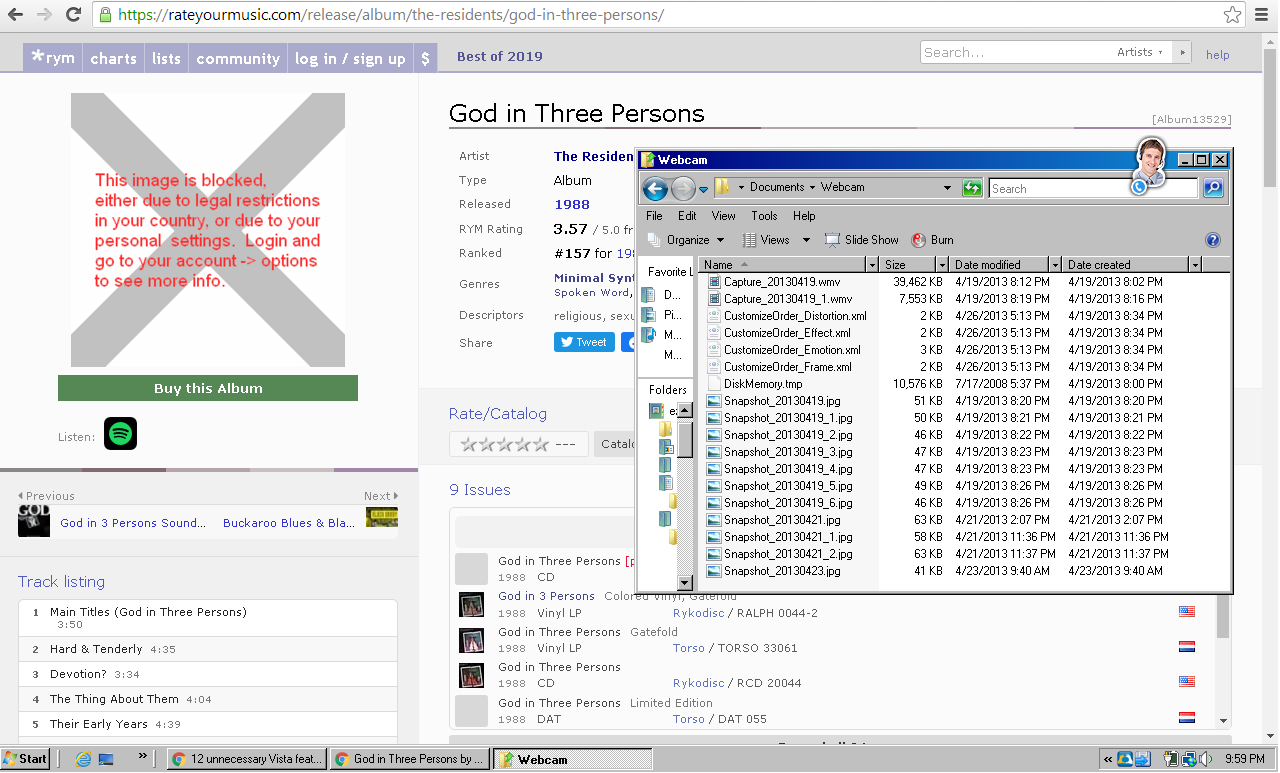Click the Explorer search magnifier button

click(x=1212, y=188)
